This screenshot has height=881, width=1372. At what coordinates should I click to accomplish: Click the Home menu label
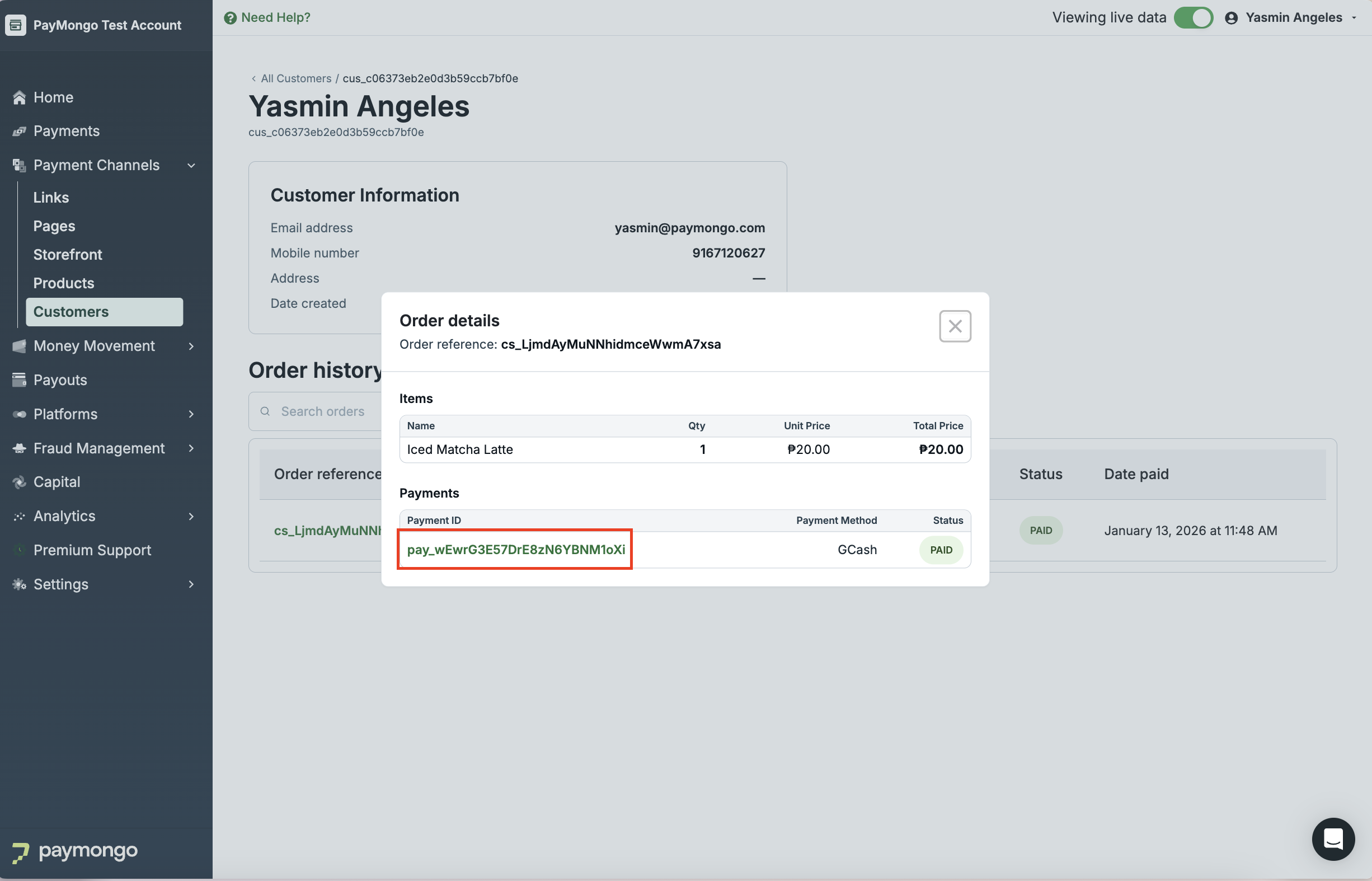click(x=53, y=97)
